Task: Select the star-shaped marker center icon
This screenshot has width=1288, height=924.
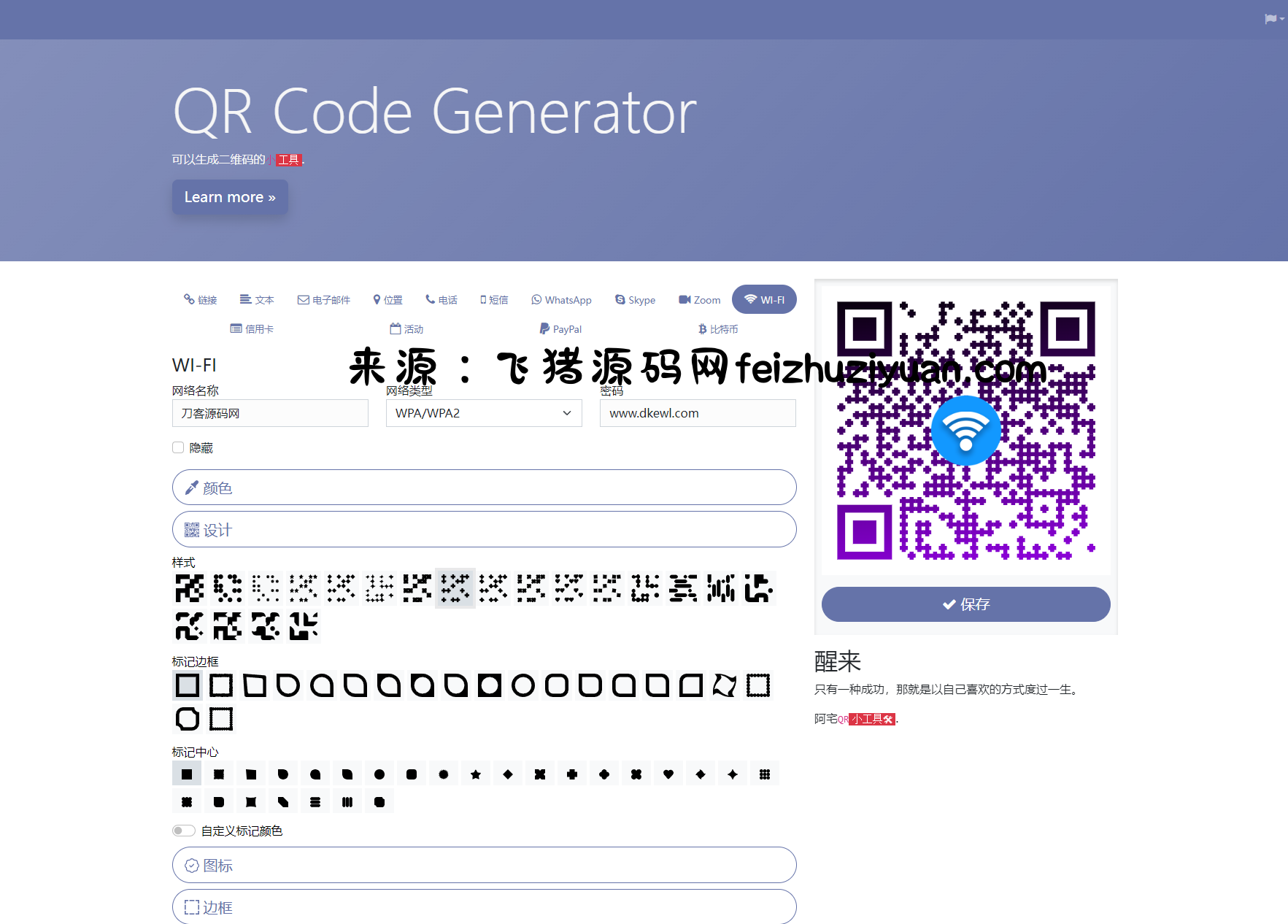Action: pyautogui.click(x=476, y=774)
